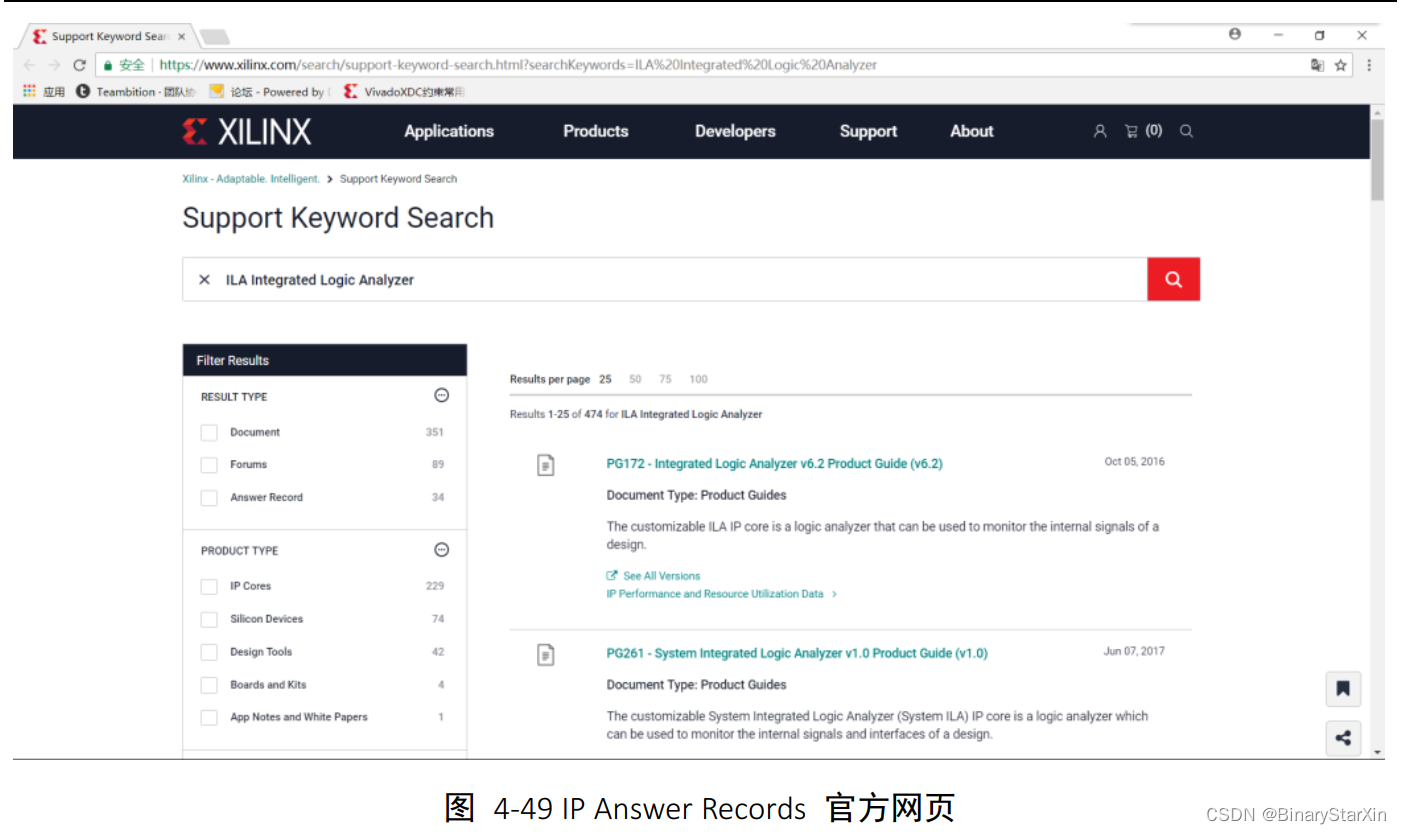Open the Developers menu
This screenshot has width=1401, height=834.
(735, 131)
